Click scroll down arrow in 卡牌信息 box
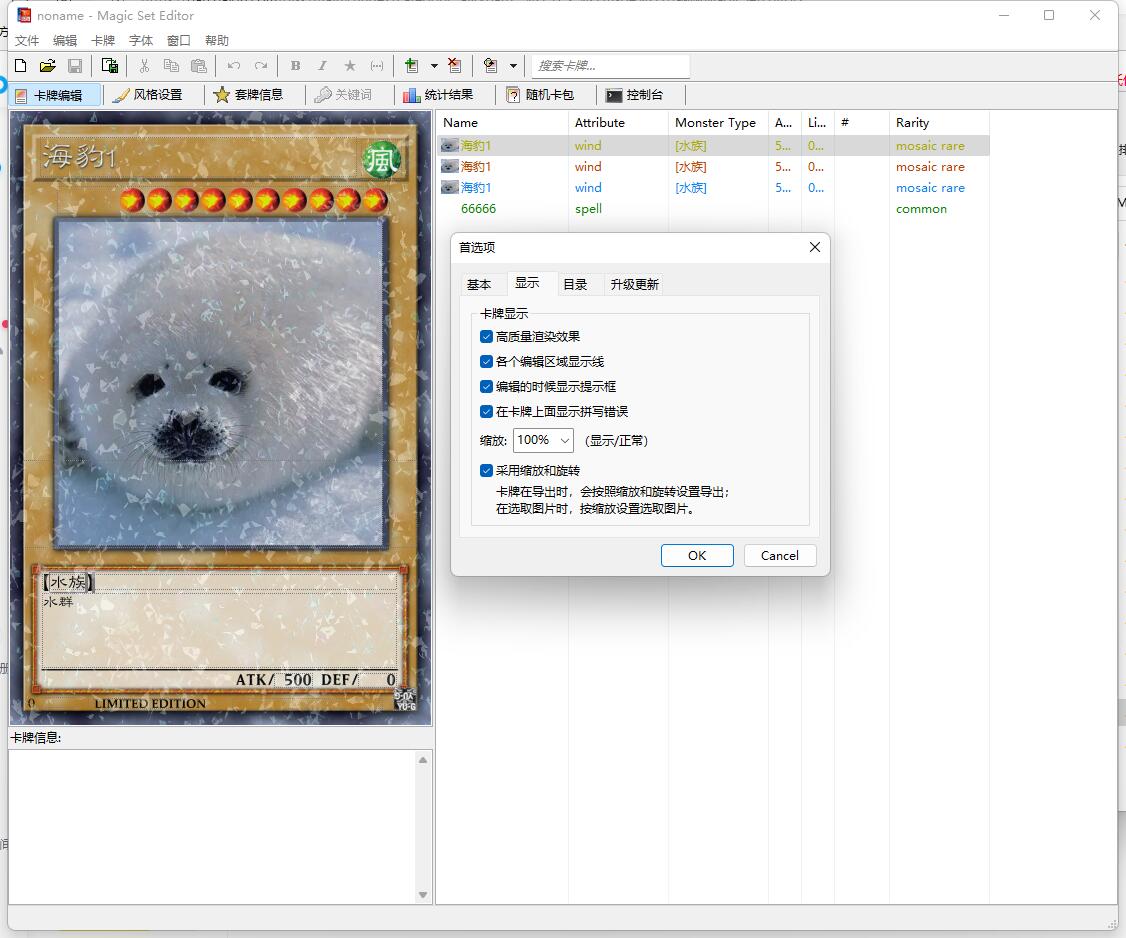 (423, 895)
